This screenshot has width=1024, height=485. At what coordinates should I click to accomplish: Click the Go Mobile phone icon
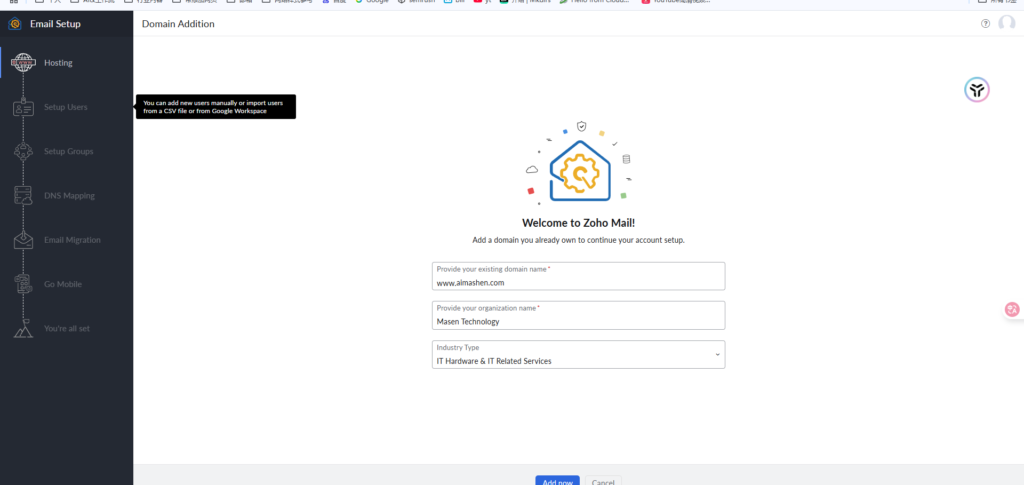click(24, 284)
